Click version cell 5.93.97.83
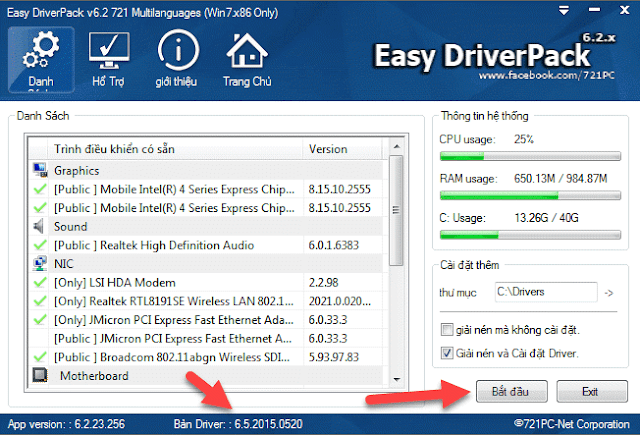The width and height of the screenshot is (640, 435). click(334, 357)
